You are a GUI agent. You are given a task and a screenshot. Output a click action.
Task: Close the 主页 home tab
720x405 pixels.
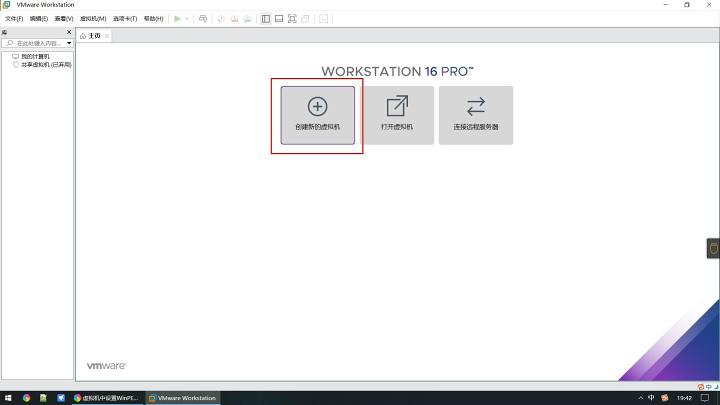[107, 36]
